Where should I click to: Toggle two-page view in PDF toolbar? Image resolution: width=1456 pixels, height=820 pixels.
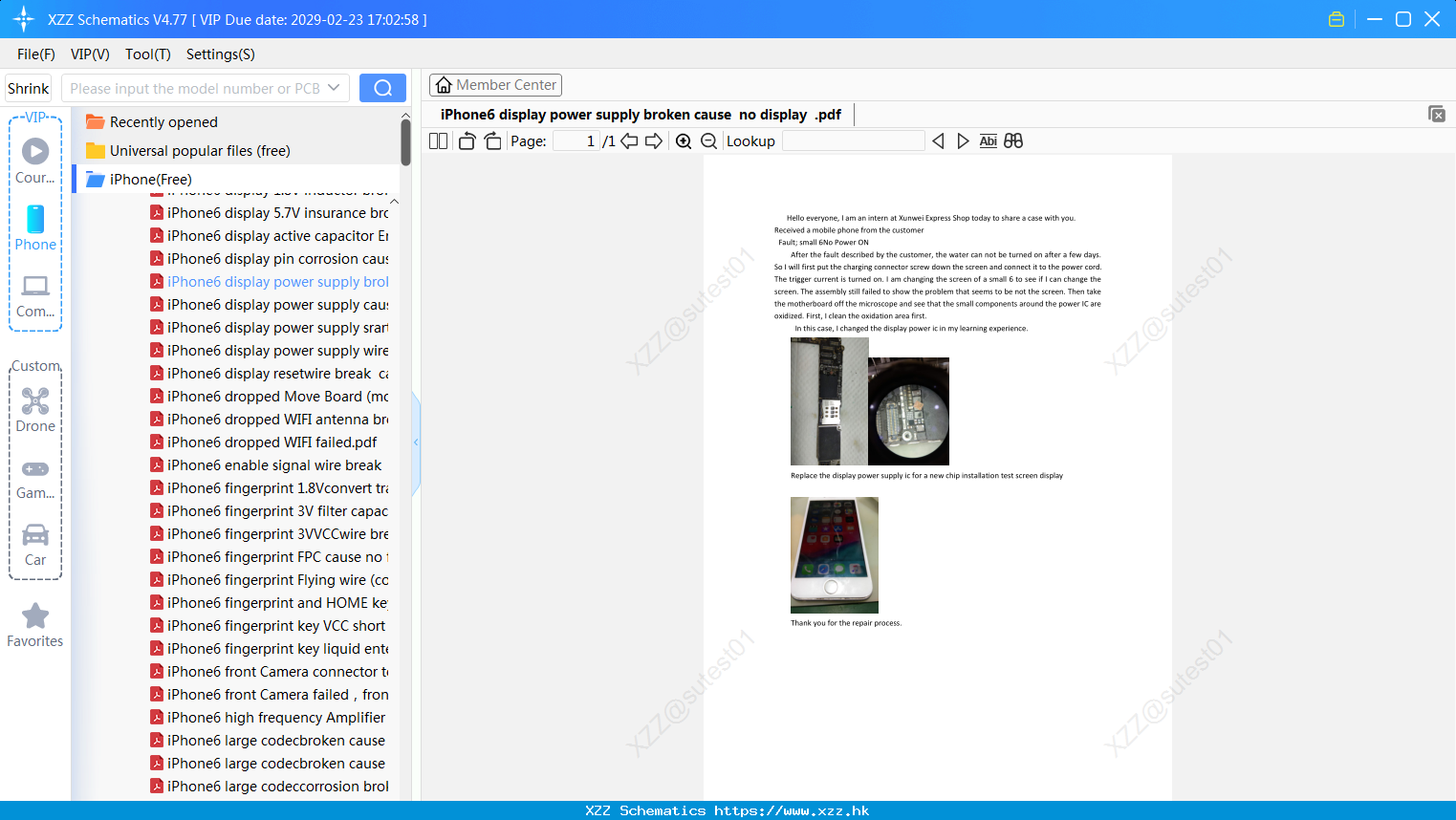(x=439, y=141)
